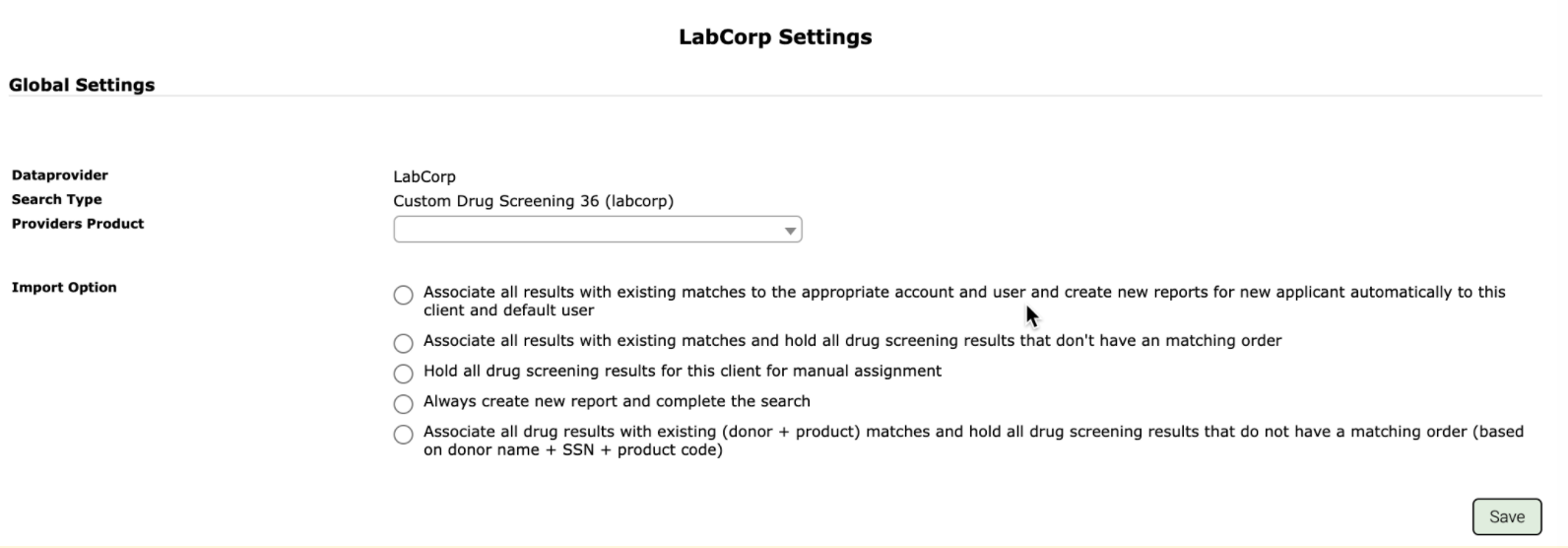Viewport: 1568px width, 548px height.
Task: Save the LabCorp settings
Action: 1507,516
